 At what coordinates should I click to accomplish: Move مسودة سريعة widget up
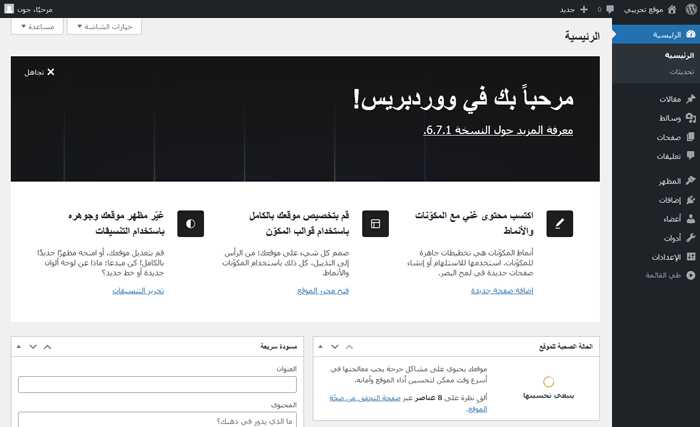click(47, 347)
